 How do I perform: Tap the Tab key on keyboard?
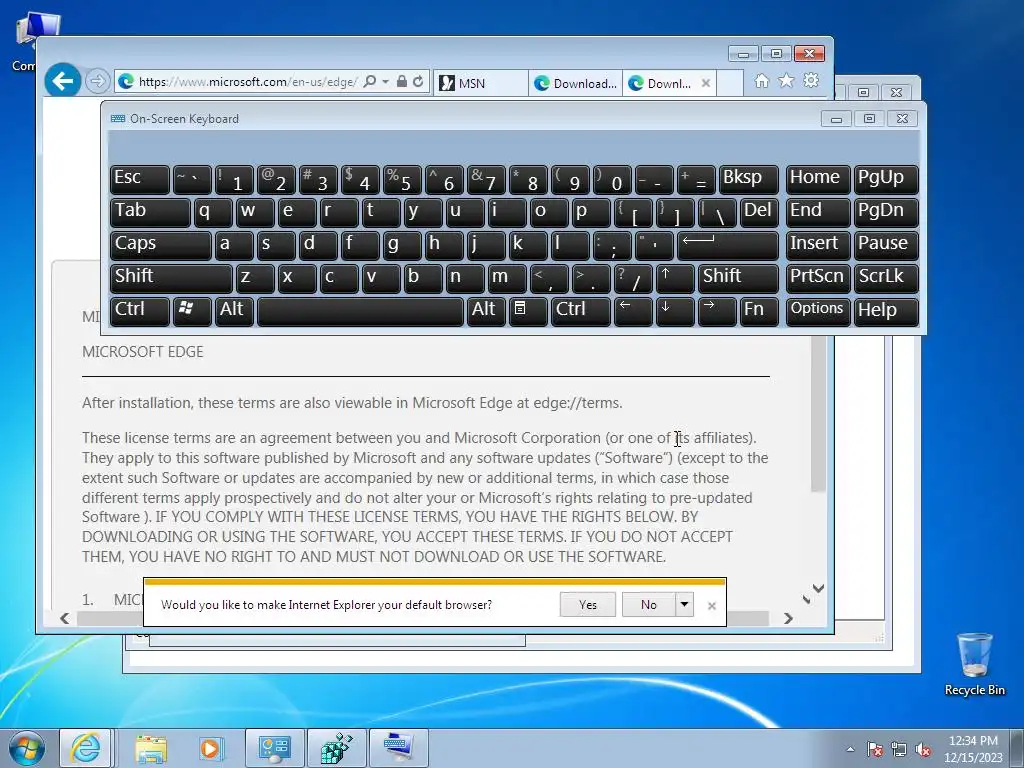click(150, 212)
